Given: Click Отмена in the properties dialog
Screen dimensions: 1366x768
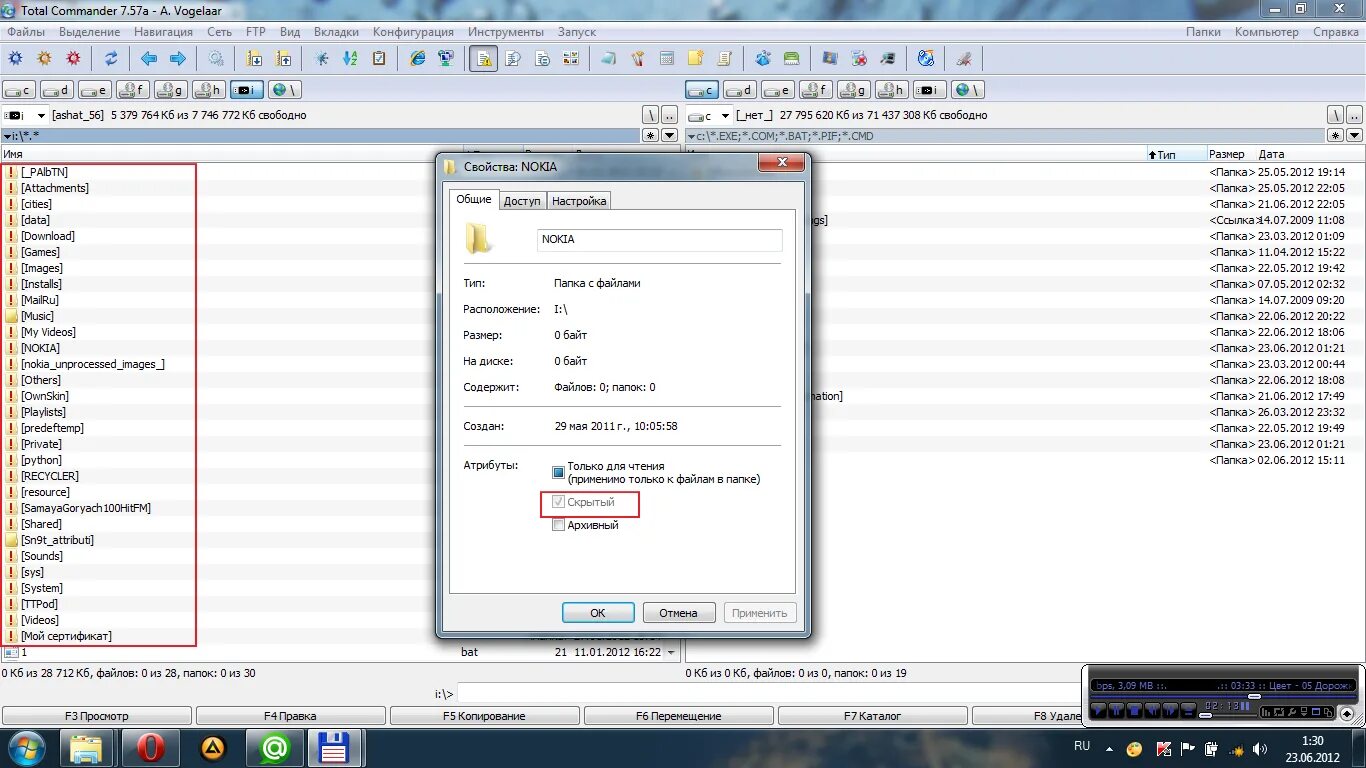Looking at the screenshot, I should tap(678, 613).
